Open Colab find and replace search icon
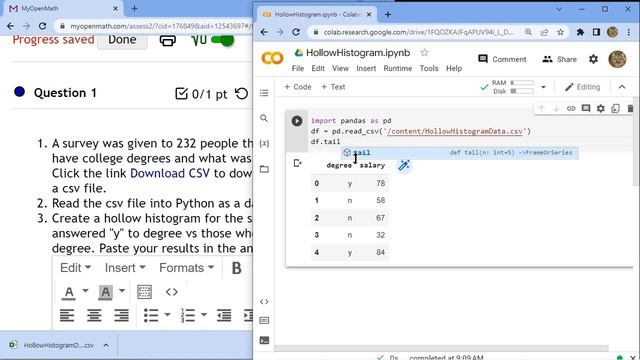Viewport: 640px width, 360px height. 264,118
